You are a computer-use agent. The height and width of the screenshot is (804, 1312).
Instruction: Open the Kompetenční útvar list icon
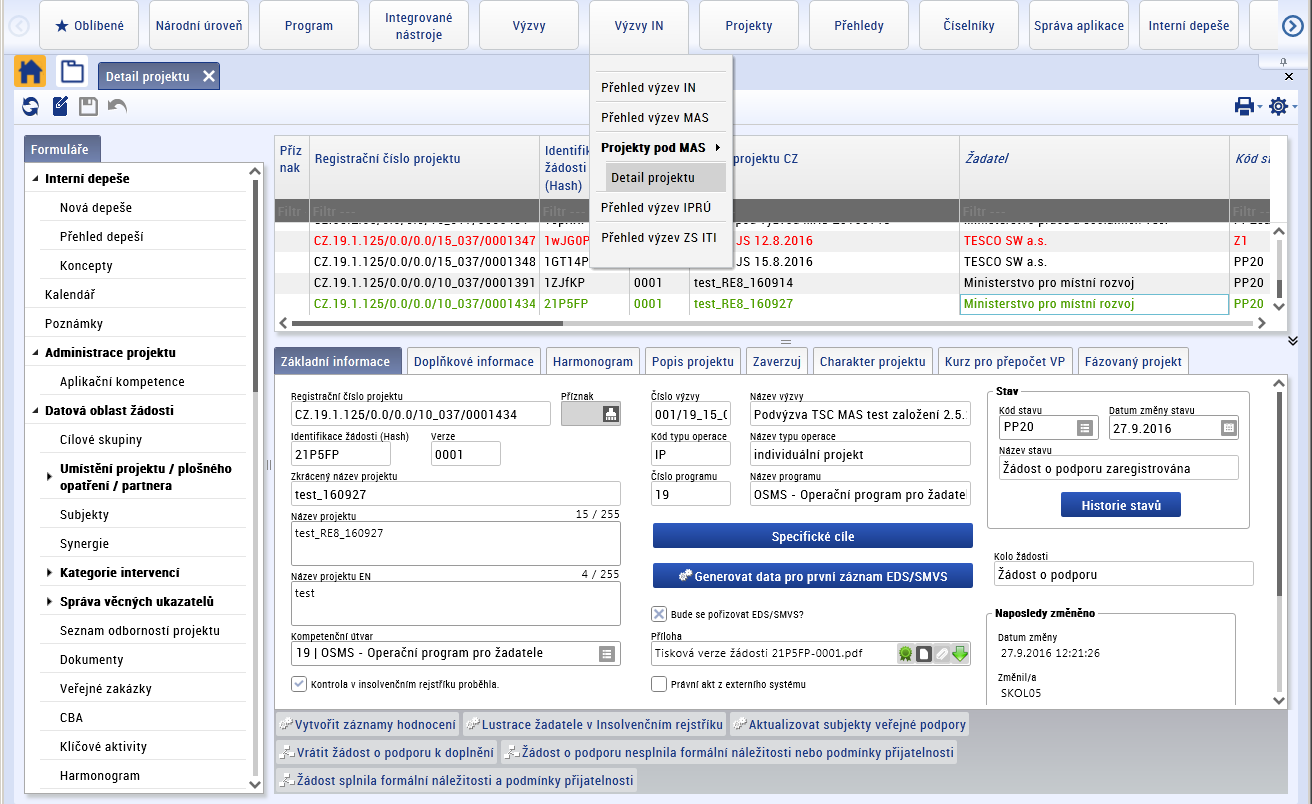[x=607, y=654]
